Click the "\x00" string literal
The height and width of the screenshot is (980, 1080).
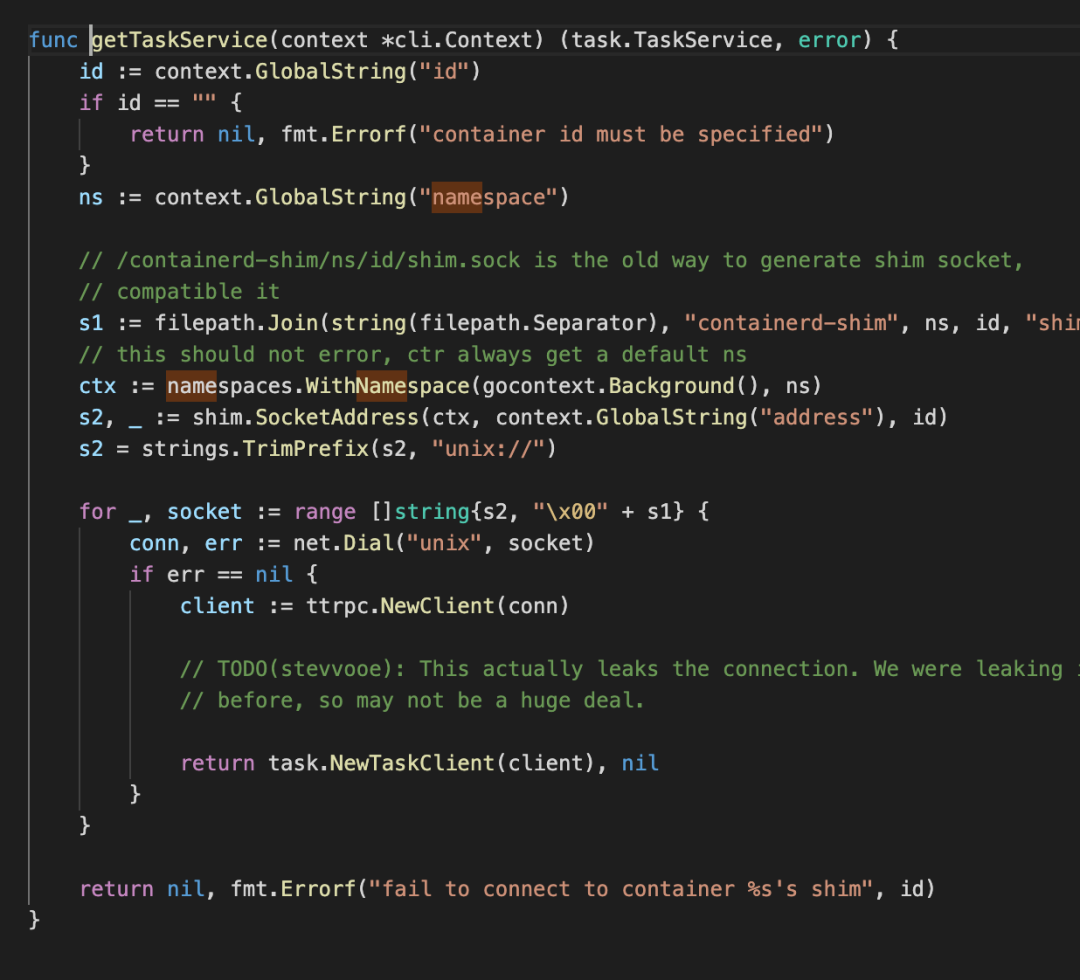tap(570, 512)
